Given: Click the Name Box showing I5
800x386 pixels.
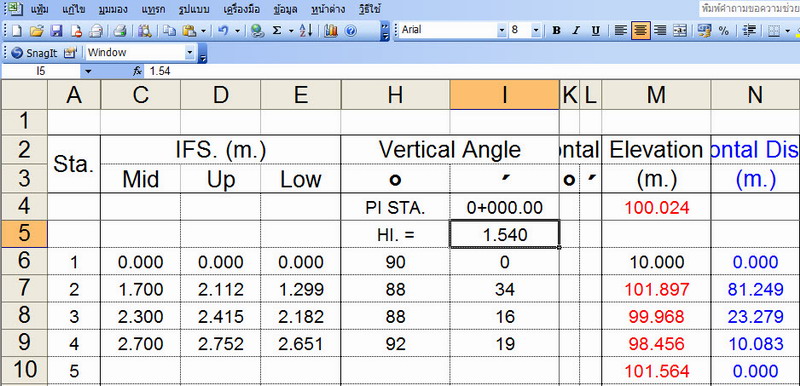Looking at the screenshot, I should point(41,71).
